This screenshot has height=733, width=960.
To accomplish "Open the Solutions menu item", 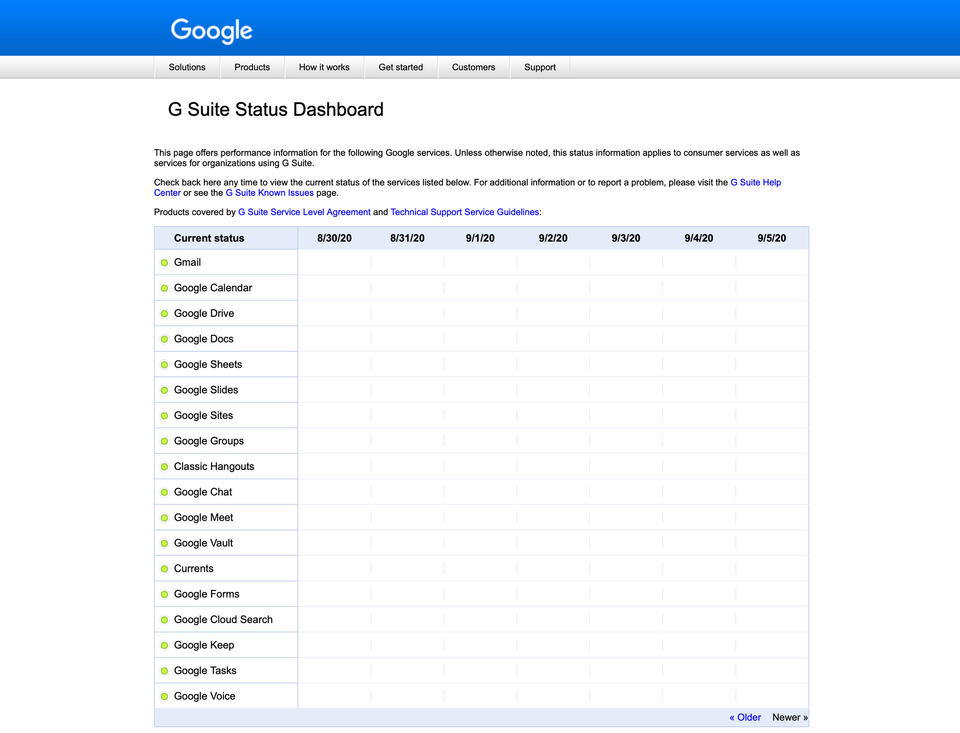I will pyautogui.click(x=186, y=67).
